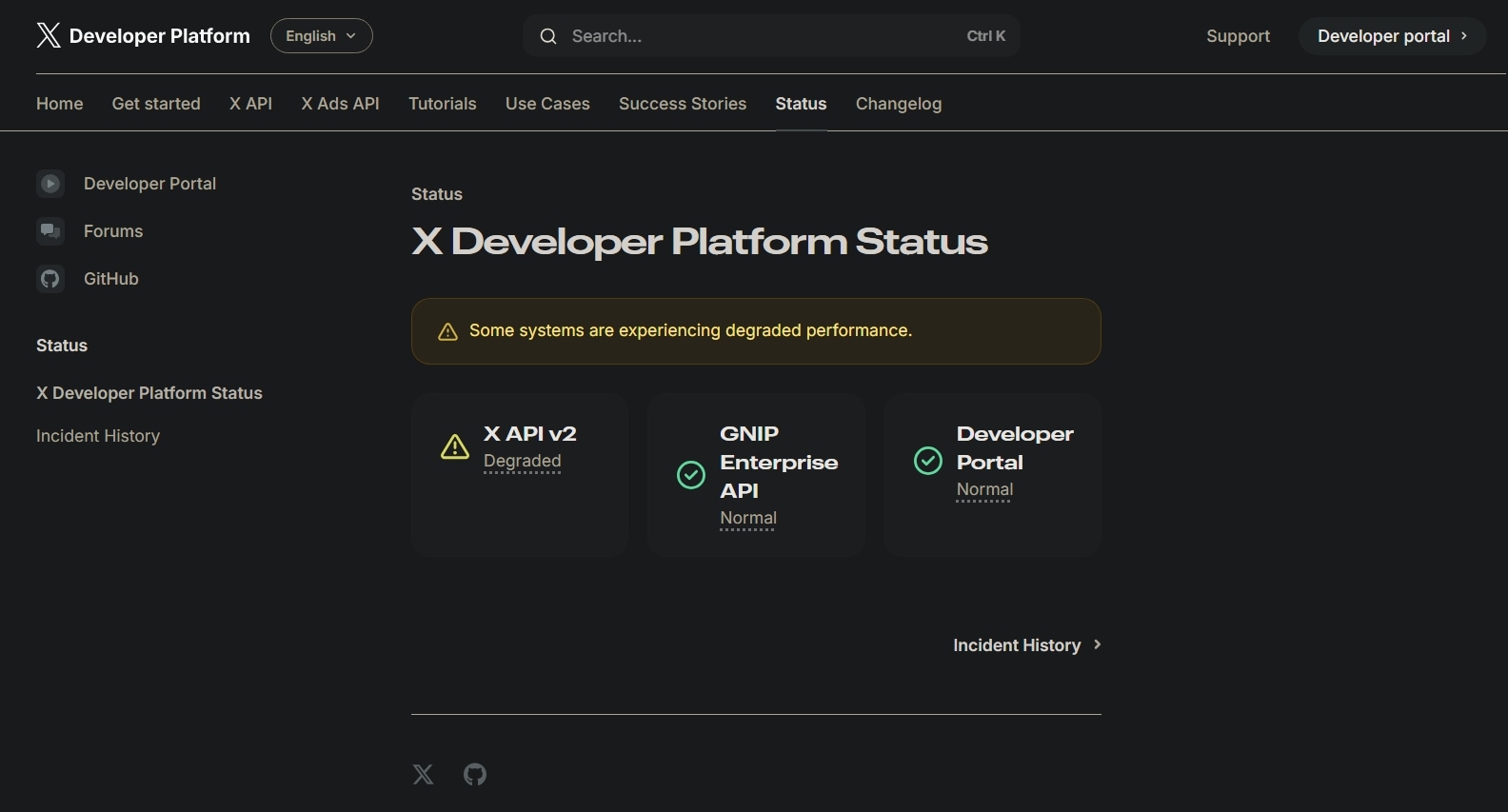This screenshot has height=812, width=1508.
Task: Click the Status breadcrumb above the heading
Action: click(437, 194)
